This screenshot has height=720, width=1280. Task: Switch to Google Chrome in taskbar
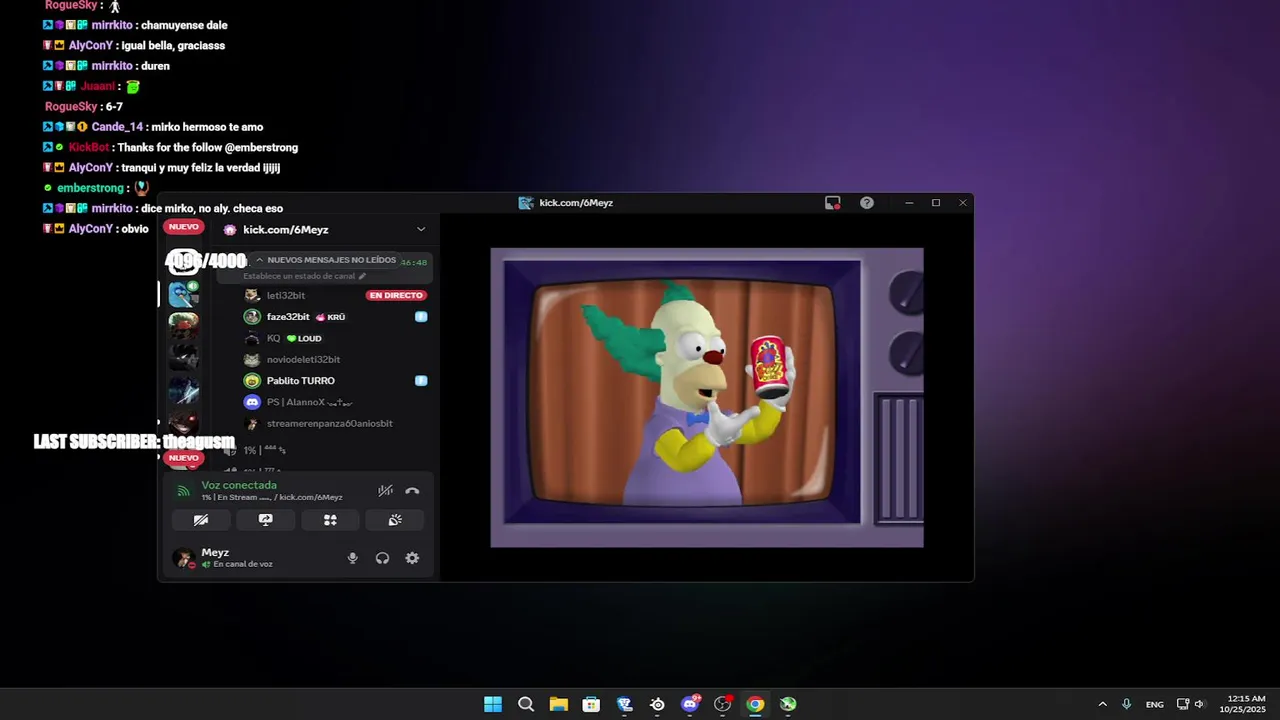point(755,704)
